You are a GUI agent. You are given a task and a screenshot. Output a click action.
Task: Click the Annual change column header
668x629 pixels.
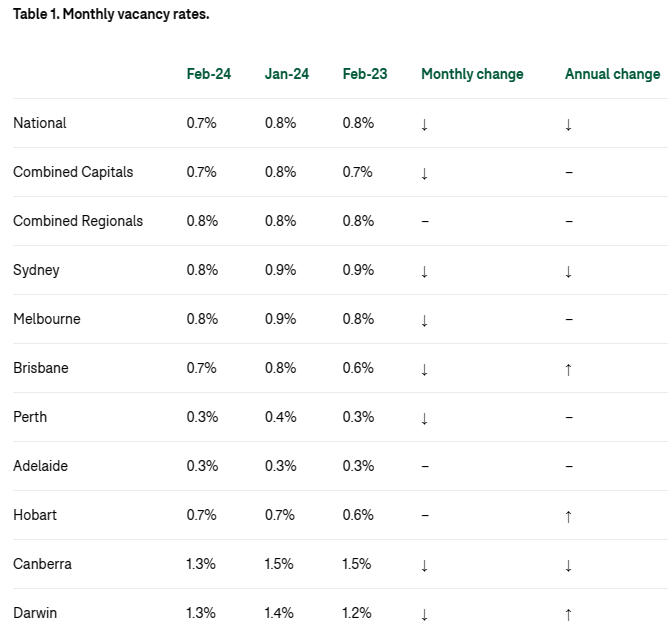click(612, 74)
